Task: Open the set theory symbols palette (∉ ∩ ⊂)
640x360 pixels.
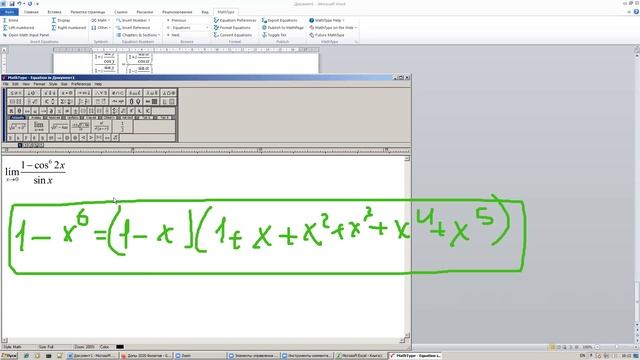Action: tap(118, 93)
